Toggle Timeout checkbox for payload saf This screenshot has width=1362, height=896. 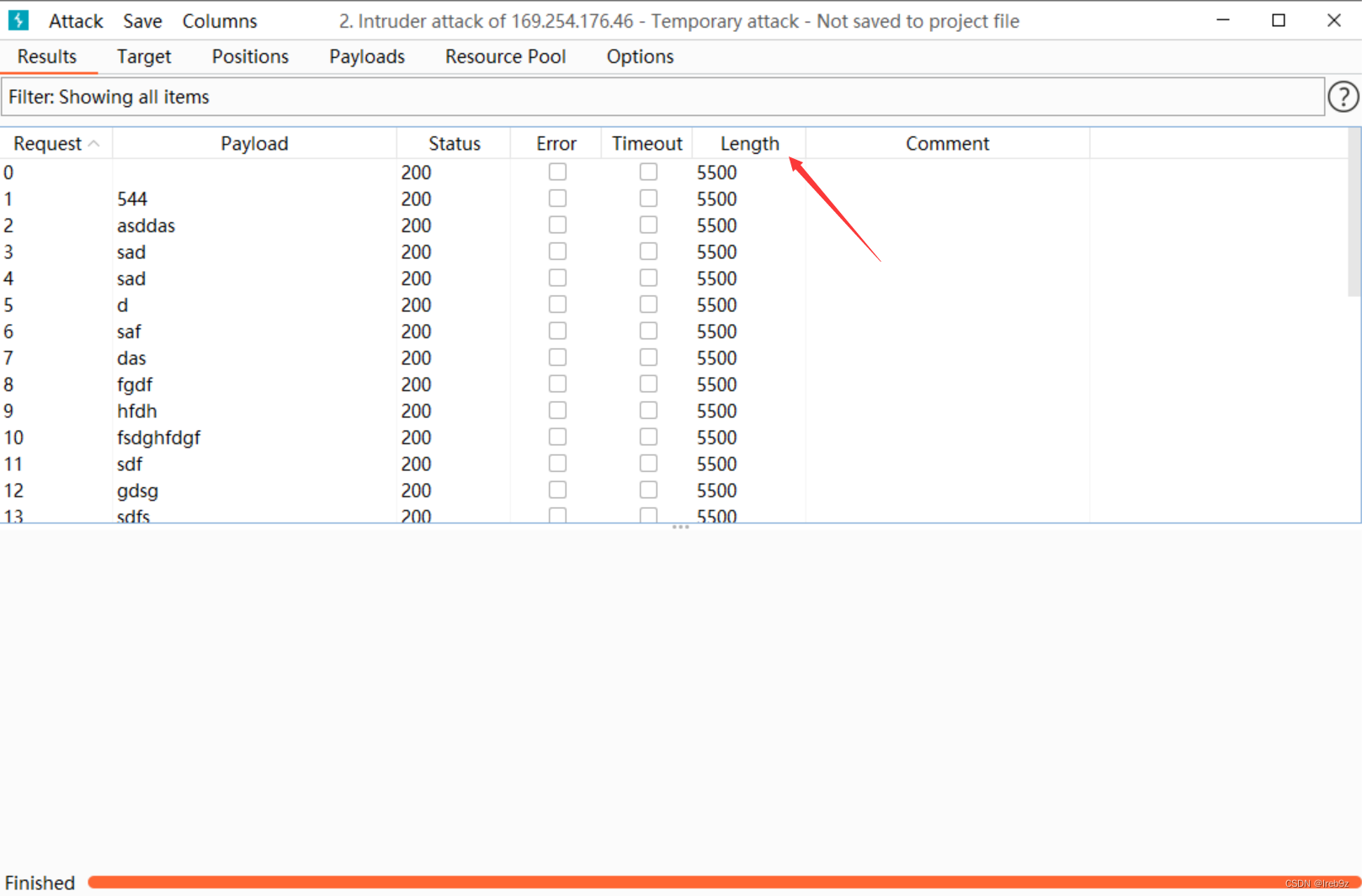click(648, 331)
